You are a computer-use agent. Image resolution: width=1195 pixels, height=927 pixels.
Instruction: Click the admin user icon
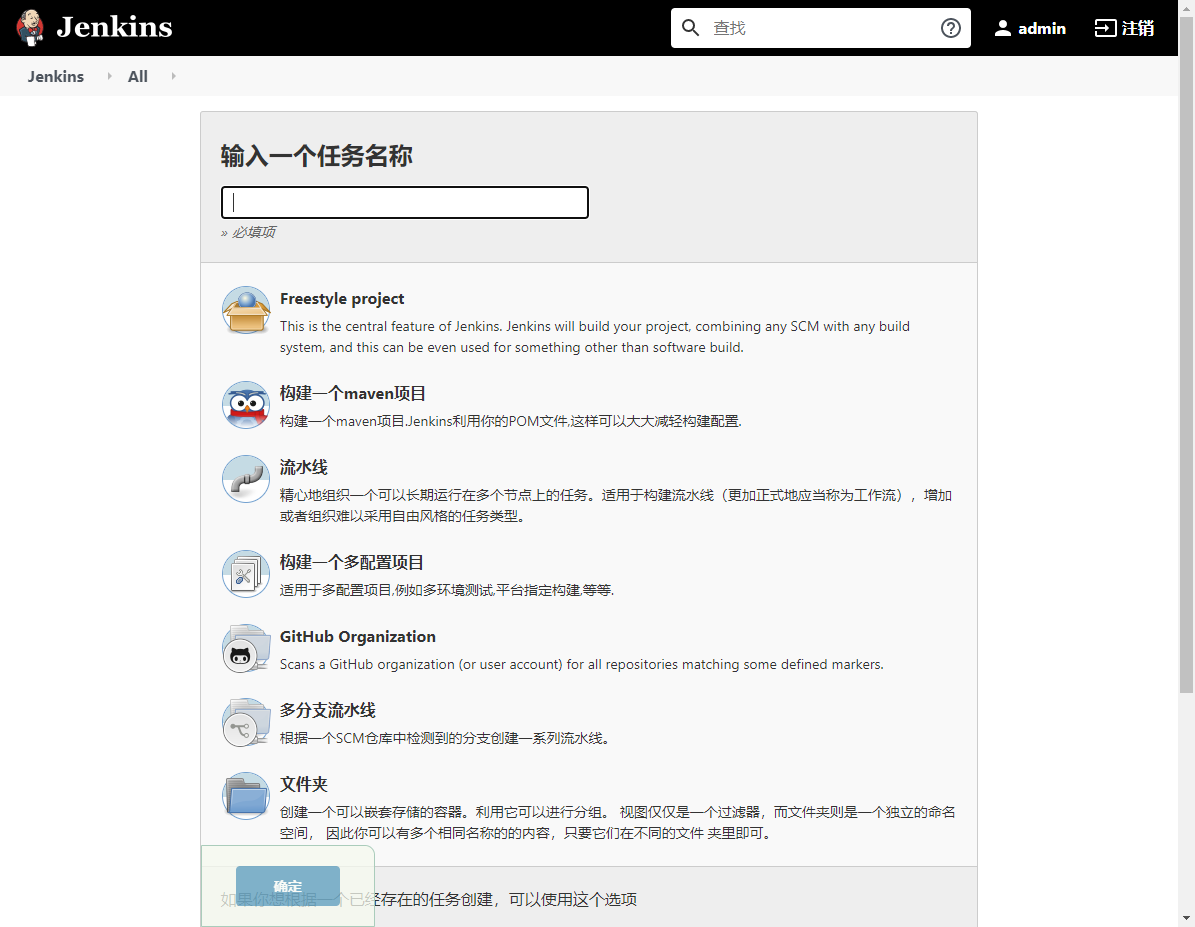coord(1002,27)
